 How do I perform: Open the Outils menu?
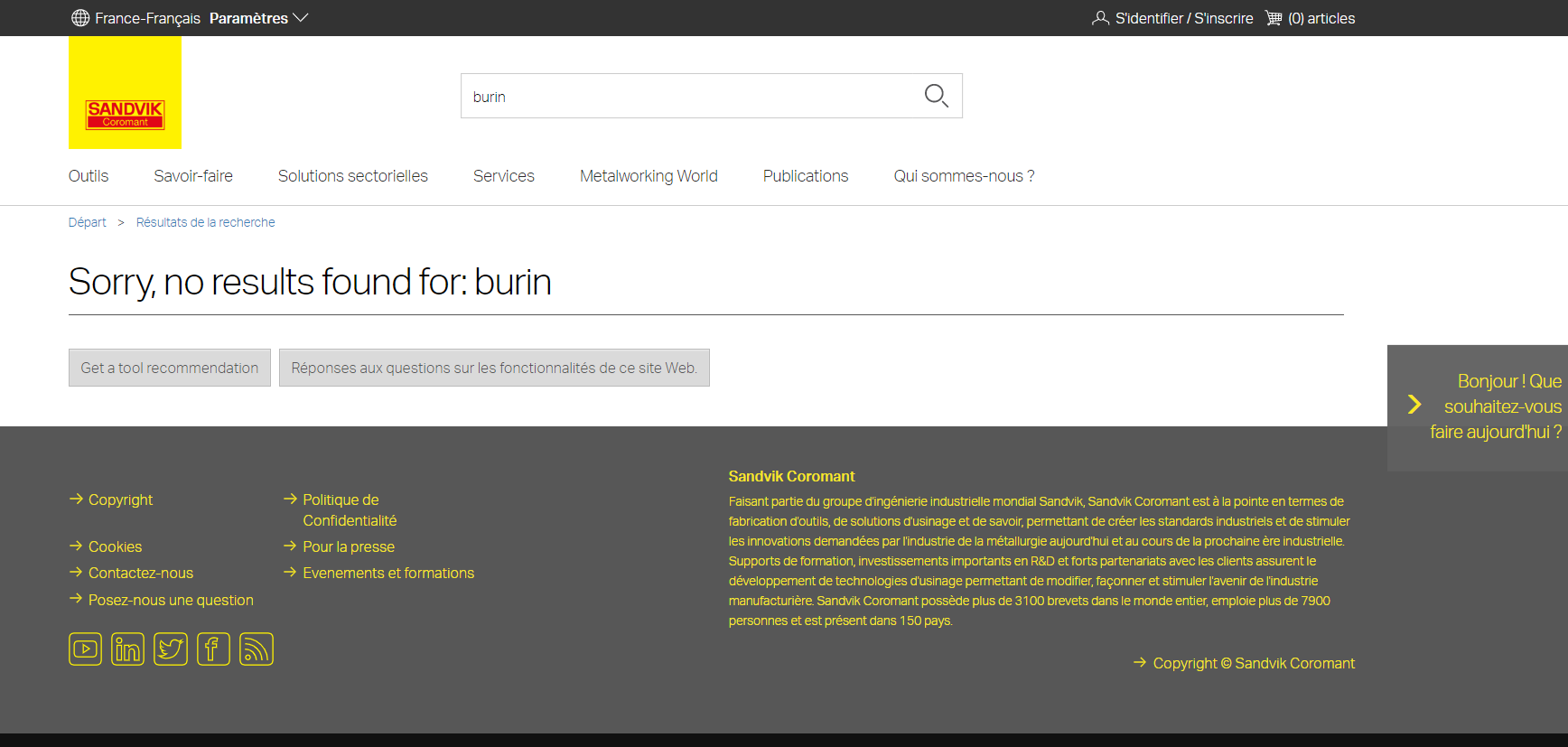coord(89,176)
